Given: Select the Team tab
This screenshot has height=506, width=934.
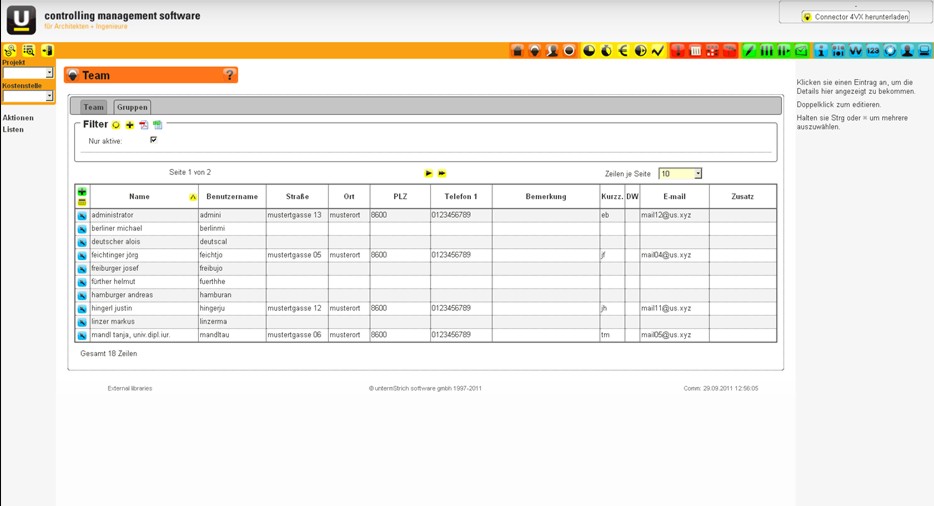Looking at the screenshot, I should tap(94, 107).
